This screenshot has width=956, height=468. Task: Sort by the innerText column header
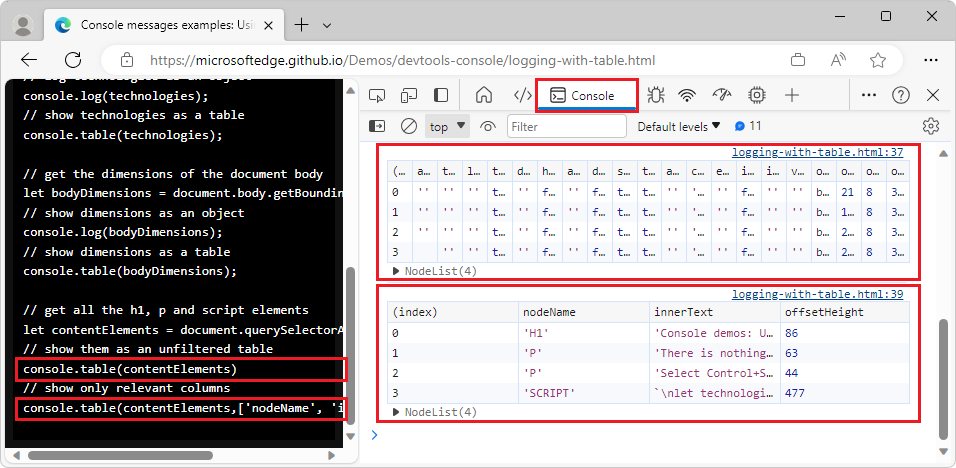coord(715,313)
